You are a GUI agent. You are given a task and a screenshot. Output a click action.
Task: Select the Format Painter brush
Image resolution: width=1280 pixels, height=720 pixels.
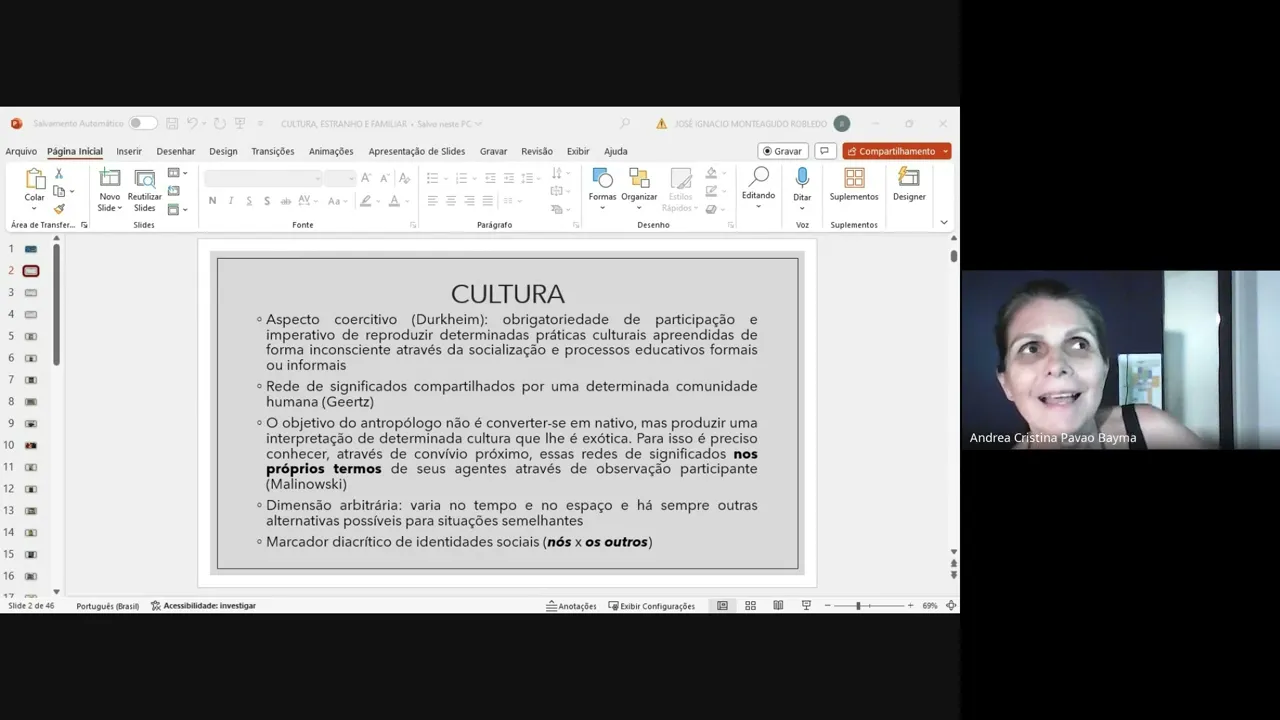pyautogui.click(x=59, y=209)
